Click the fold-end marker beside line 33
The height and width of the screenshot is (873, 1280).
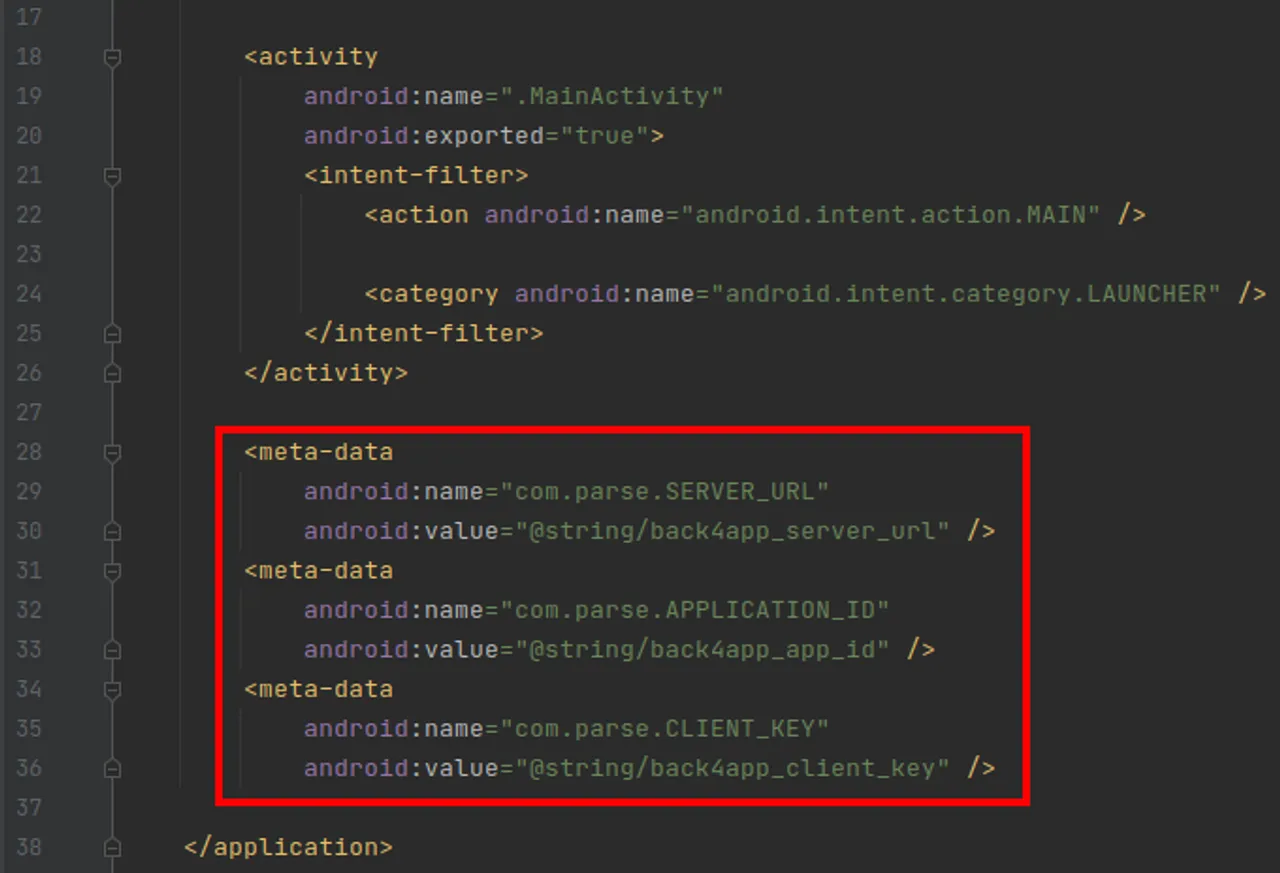pyautogui.click(x=111, y=650)
